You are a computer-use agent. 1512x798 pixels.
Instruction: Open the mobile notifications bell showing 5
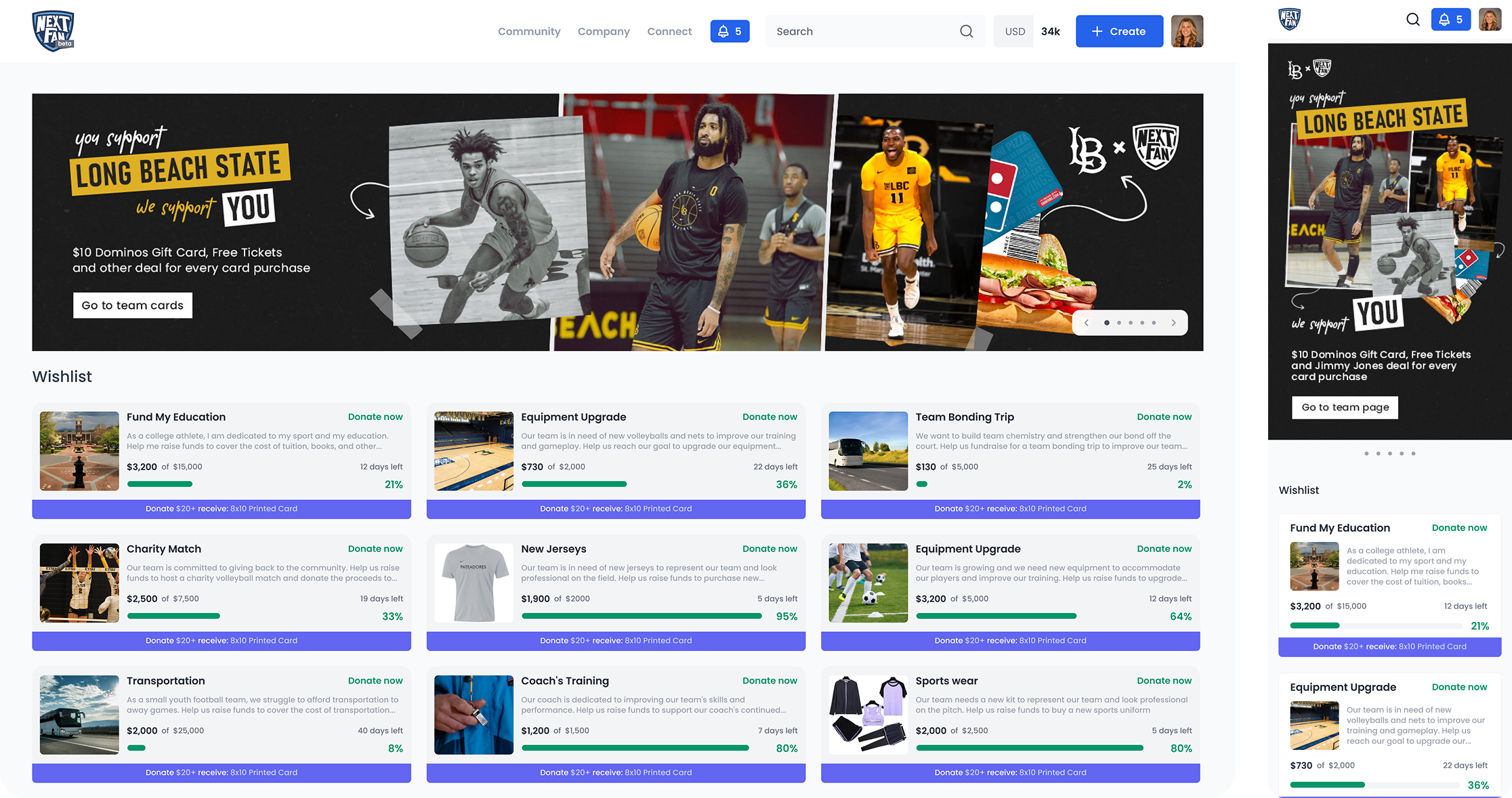point(1450,20)
